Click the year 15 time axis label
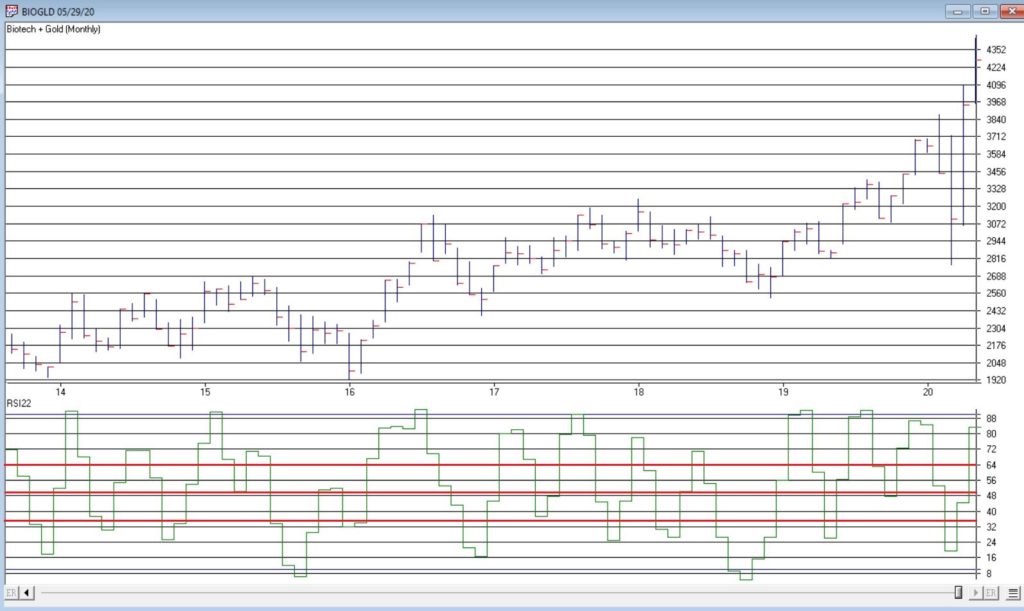The image size is (1024, 611). point(205,392)
